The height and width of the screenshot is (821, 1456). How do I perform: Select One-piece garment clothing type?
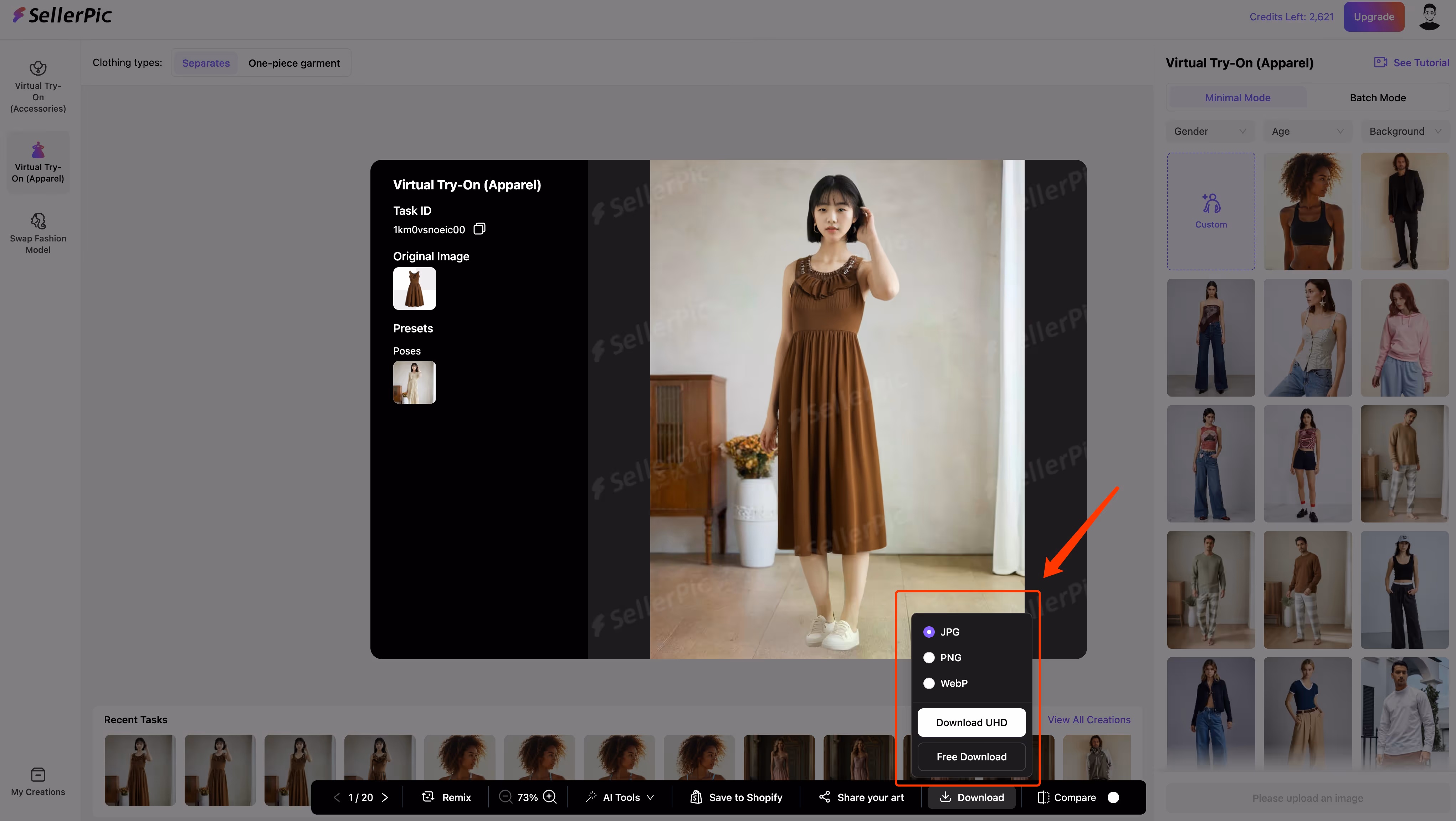[294, 63]
